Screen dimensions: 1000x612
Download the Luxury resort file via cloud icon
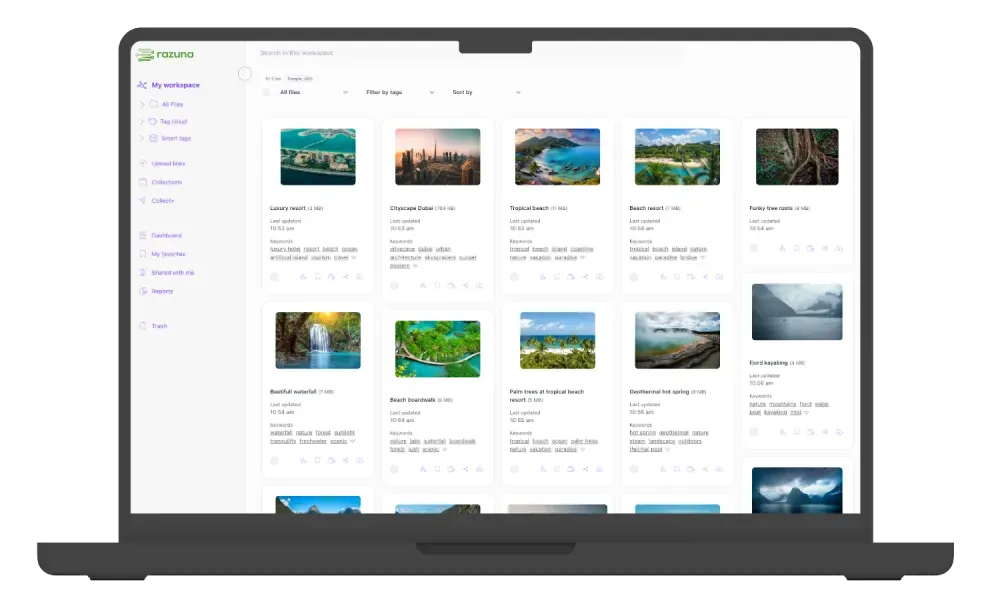tap(360, 277)
